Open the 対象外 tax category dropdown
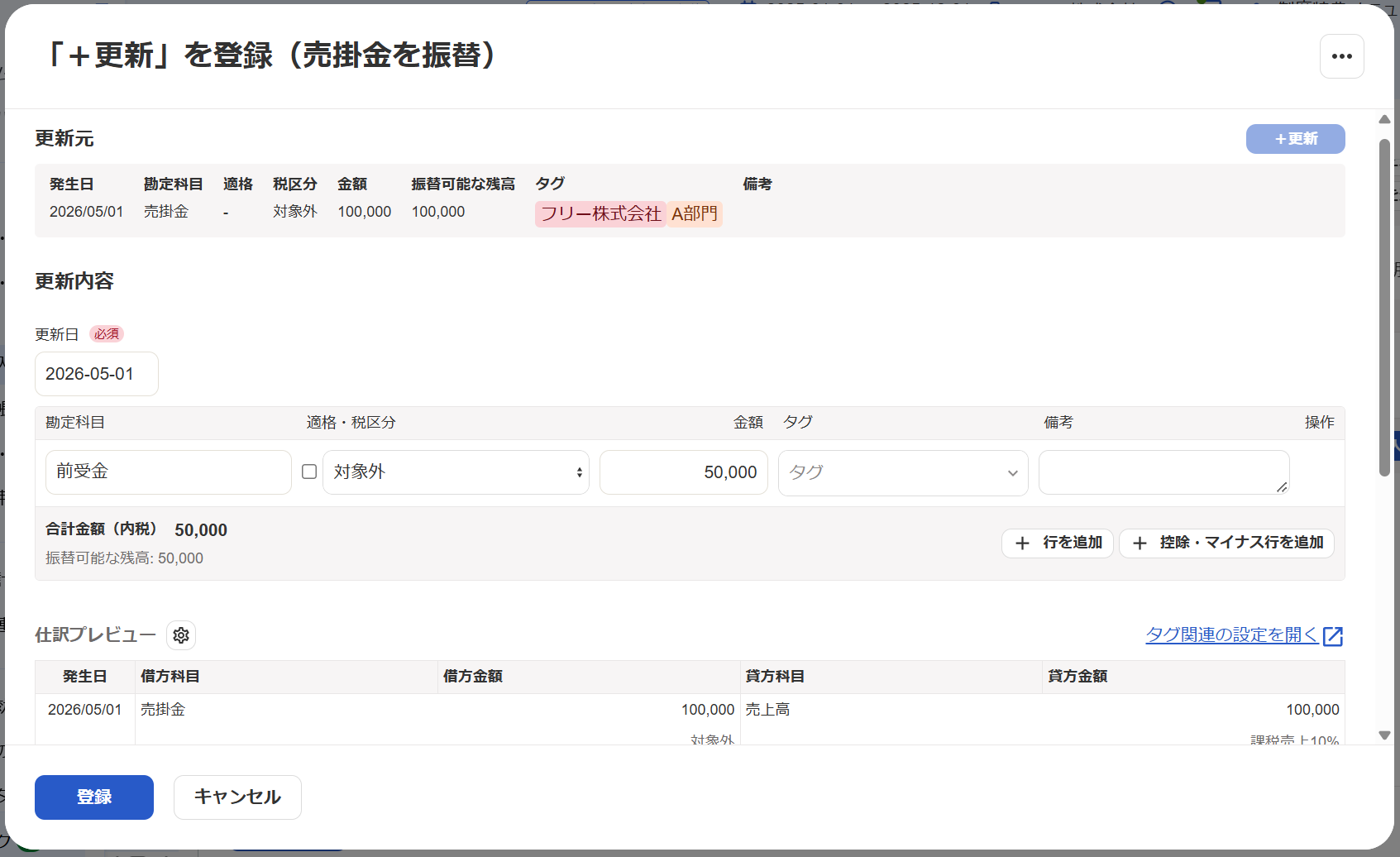 pos(456,472)
